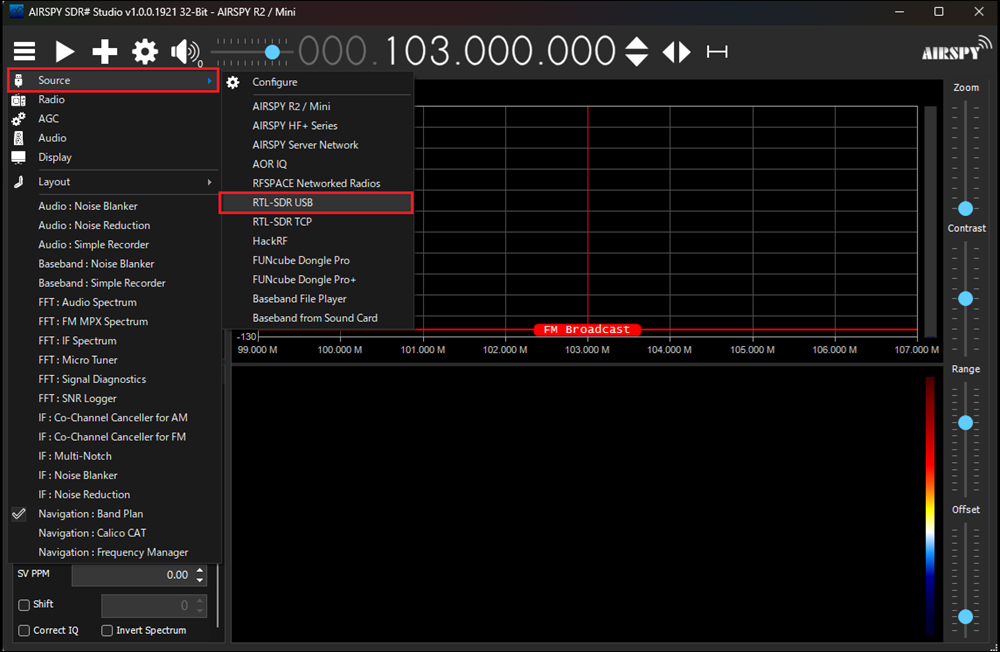The image size is (1000, 652).
Task: Select AOR IQ source
Action: pyautogui.click(x=318, y=164)
